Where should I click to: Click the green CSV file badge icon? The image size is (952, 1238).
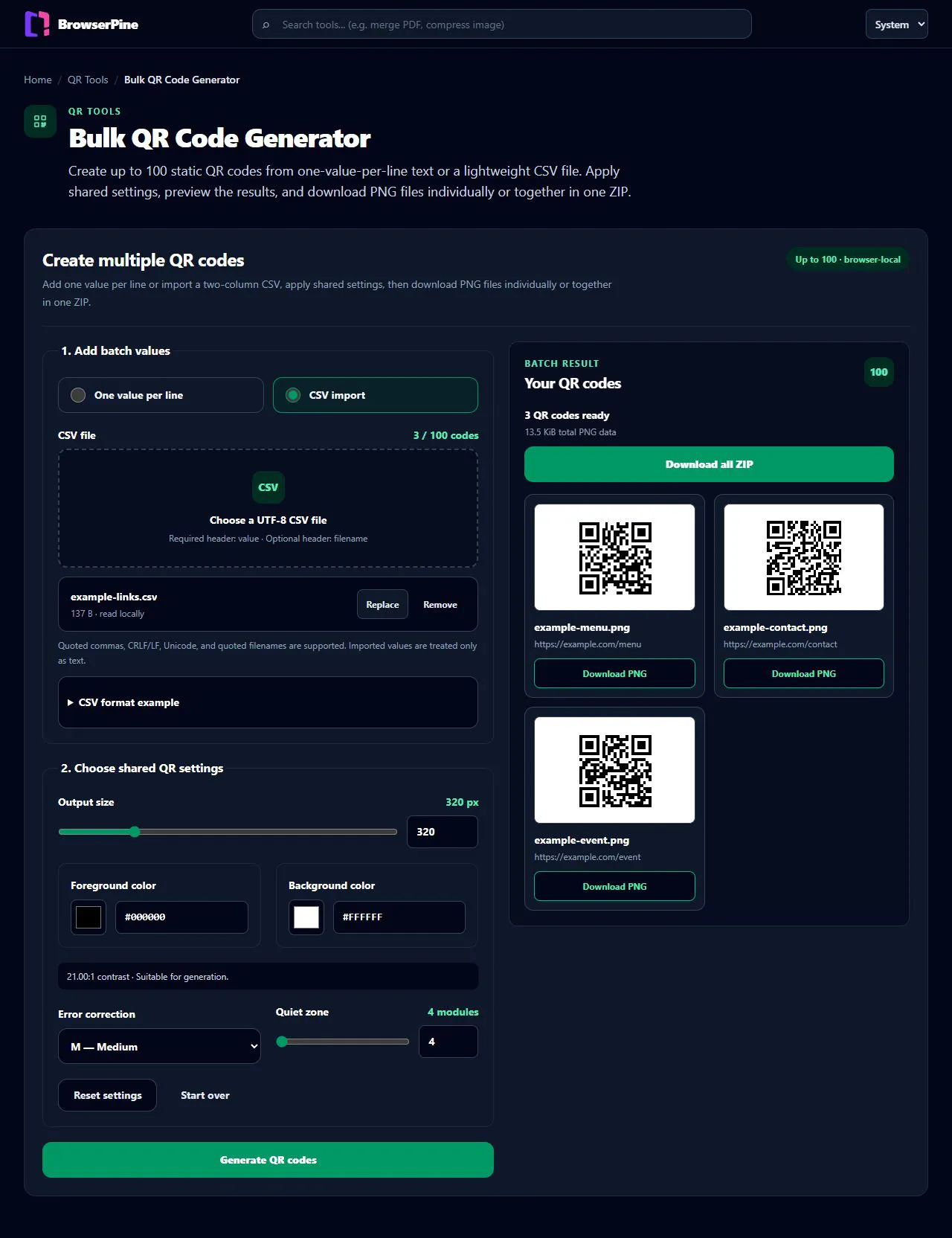tap(268, 487)
